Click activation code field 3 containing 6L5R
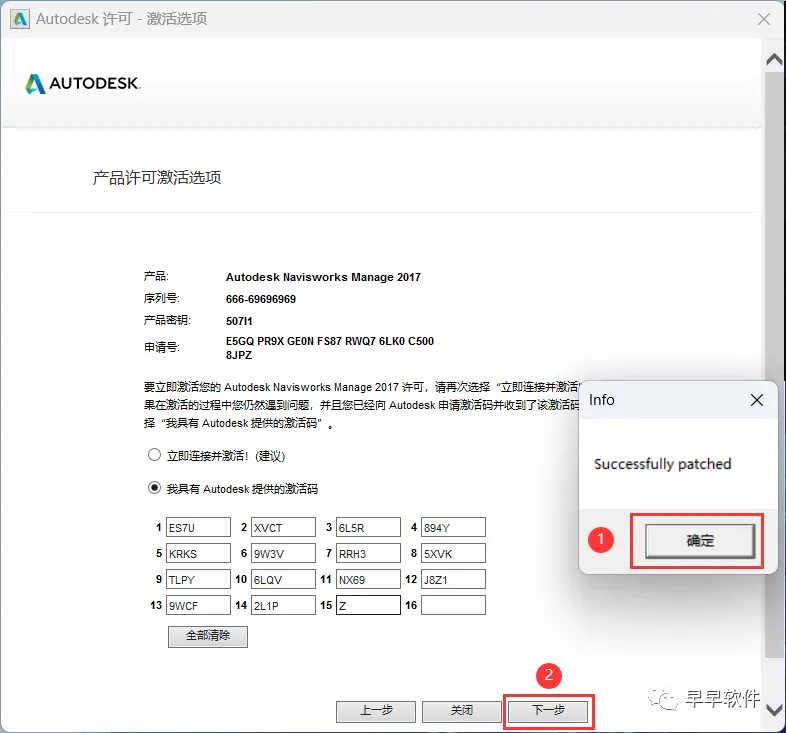 point(368,527)
